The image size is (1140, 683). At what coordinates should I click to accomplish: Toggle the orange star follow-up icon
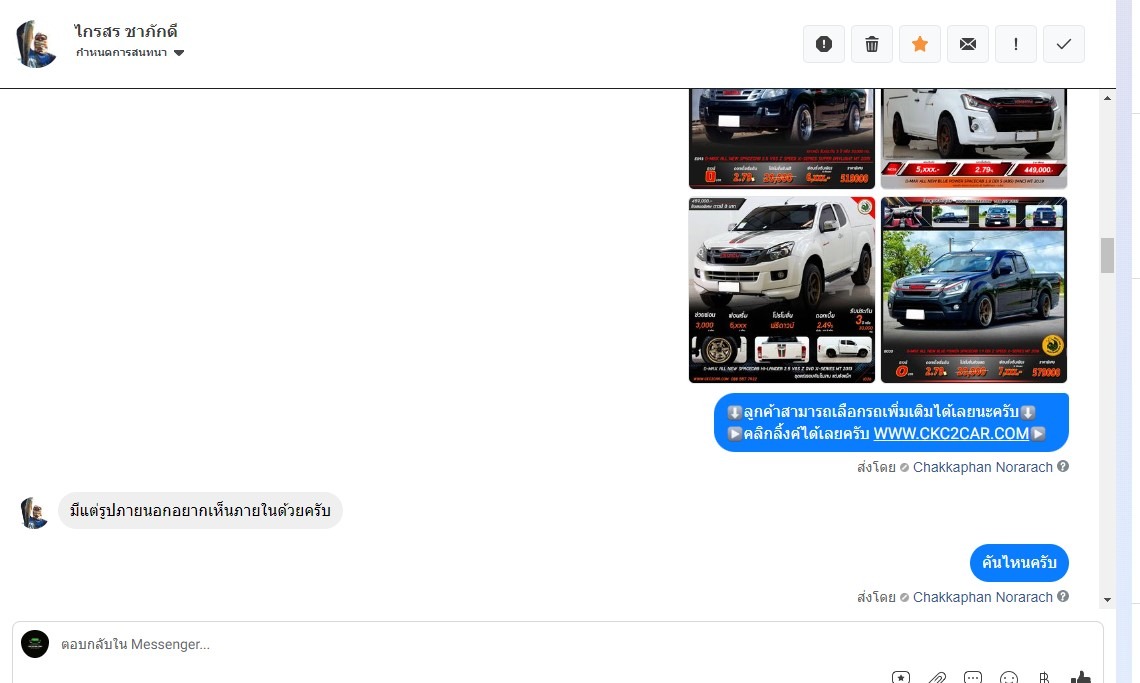(920, 44)
